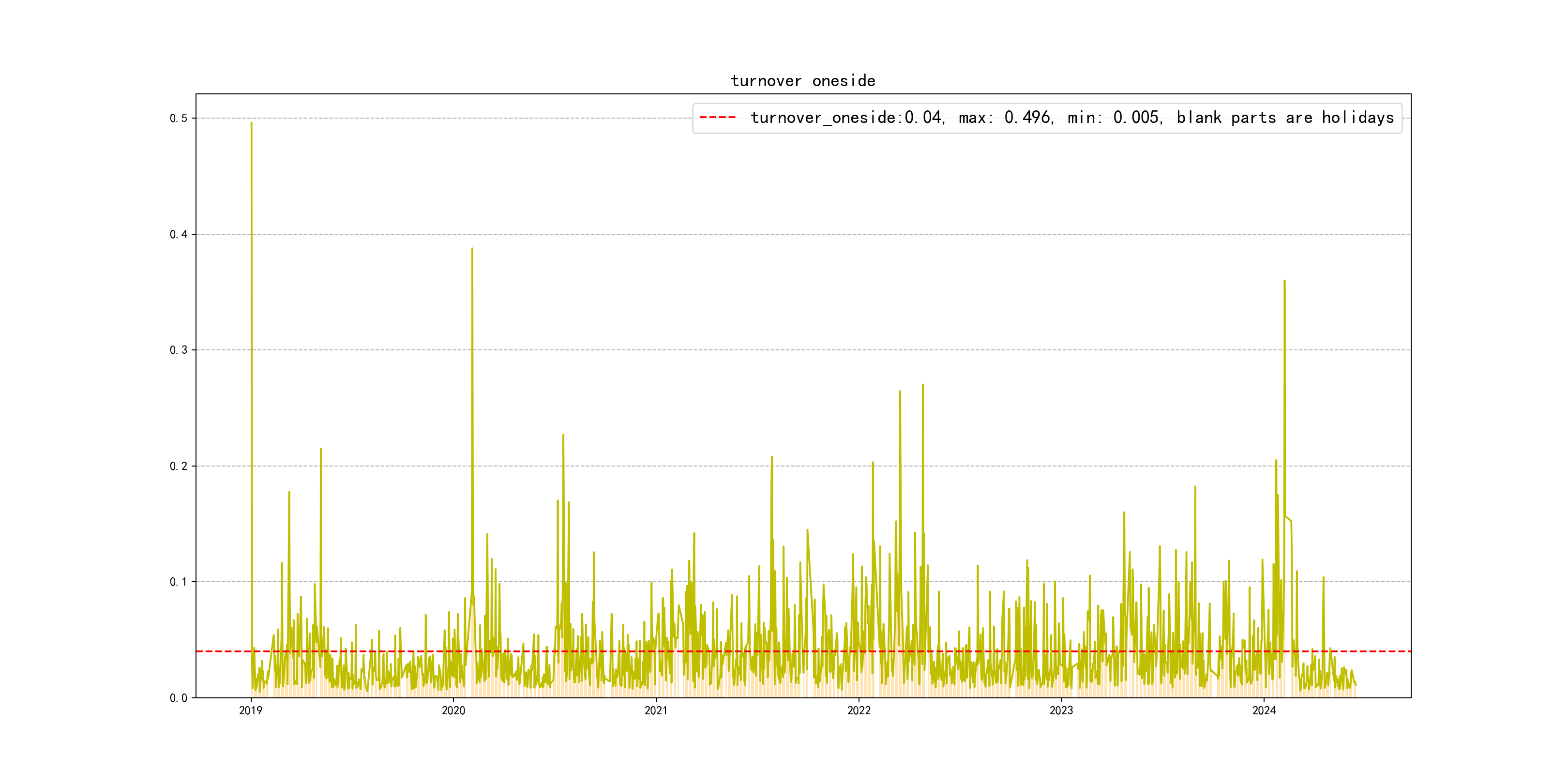
Task: Click the 2023 x-axis label
Action: click(x=1061, y=710)
